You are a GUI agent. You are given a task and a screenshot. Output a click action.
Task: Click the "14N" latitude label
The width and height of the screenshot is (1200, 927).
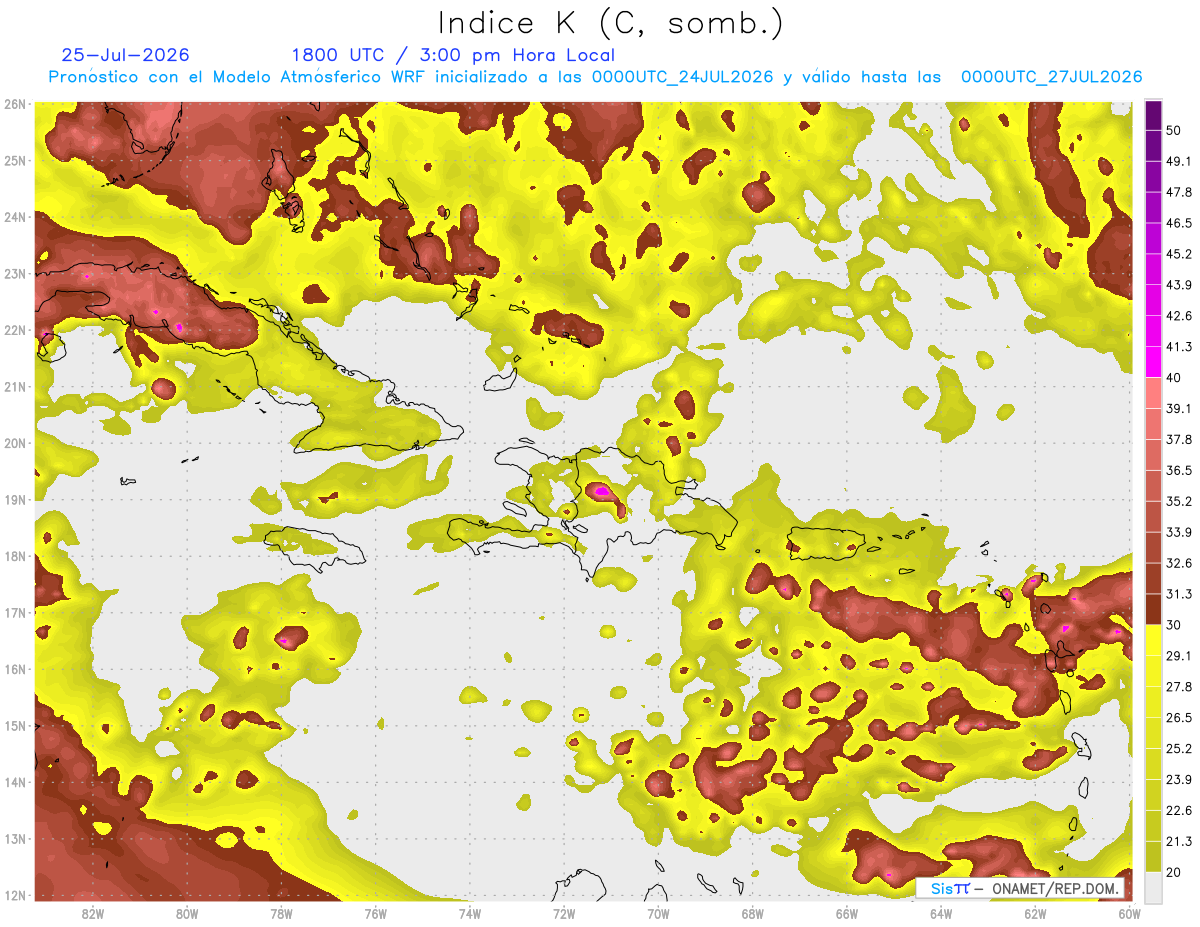(16, 782)
